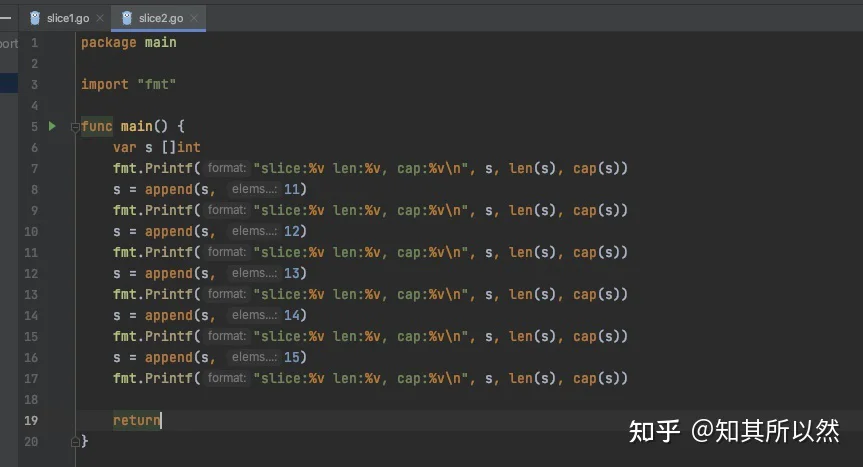Switch to the slice1.go tab

click(67, 18)
